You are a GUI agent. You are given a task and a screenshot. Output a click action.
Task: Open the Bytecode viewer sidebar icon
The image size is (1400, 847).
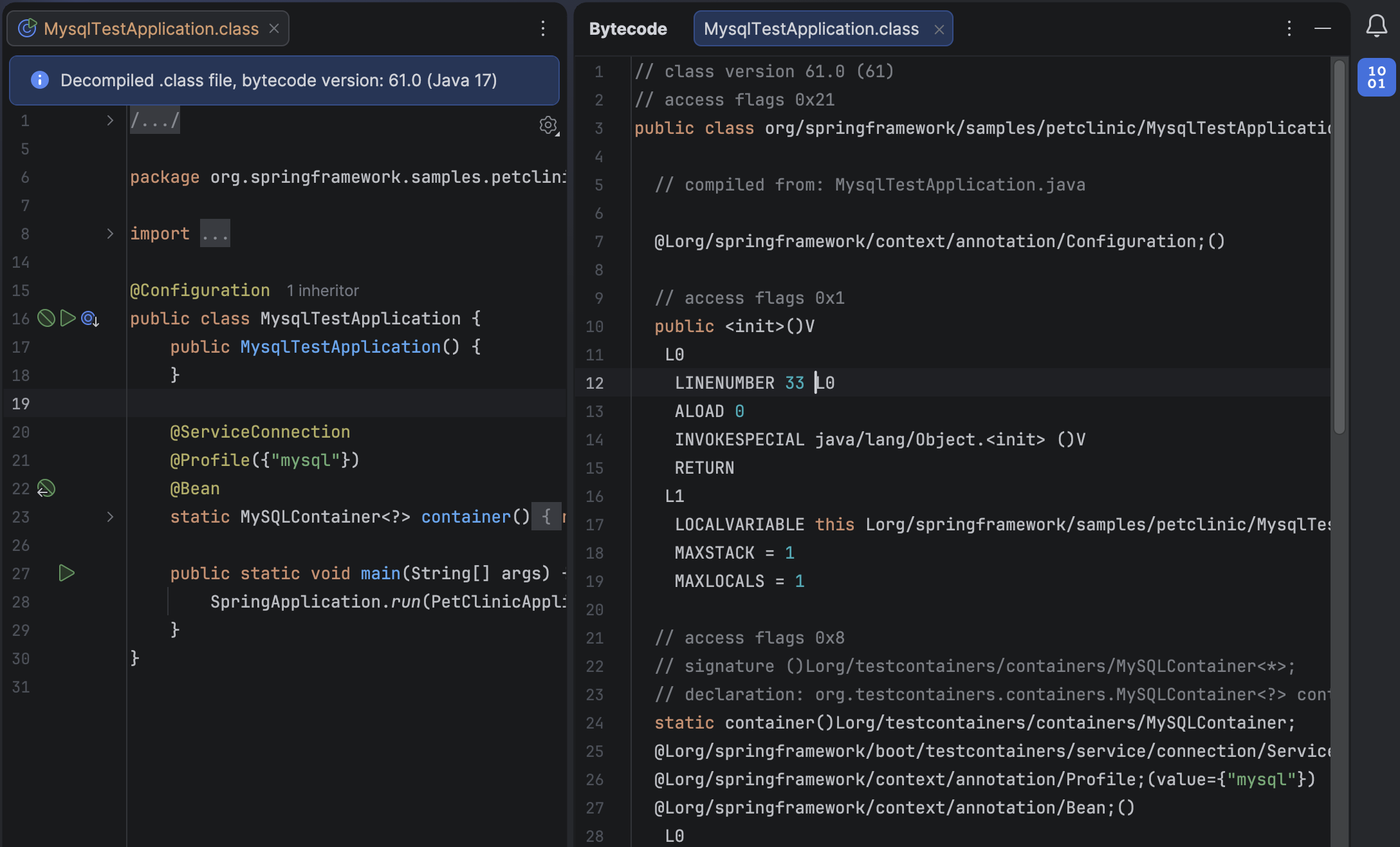(1376, 77)
